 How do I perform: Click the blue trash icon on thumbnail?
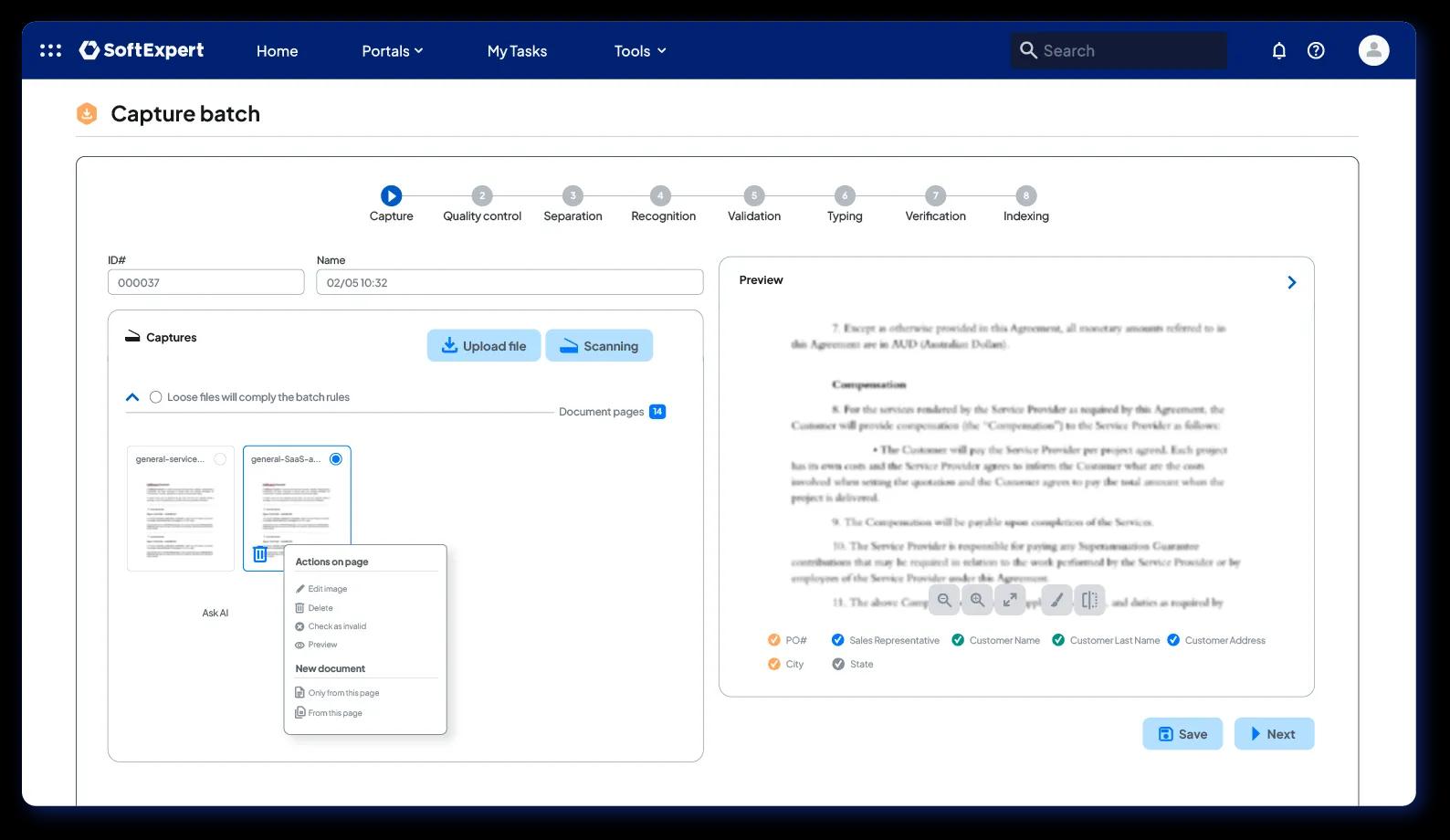coord(260,554)
